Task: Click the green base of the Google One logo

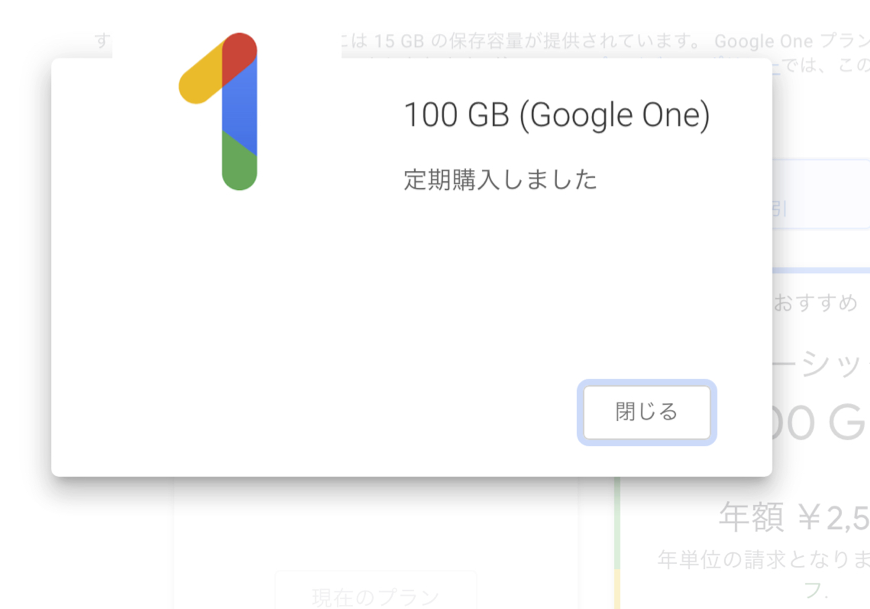Action: click(239, 165)
